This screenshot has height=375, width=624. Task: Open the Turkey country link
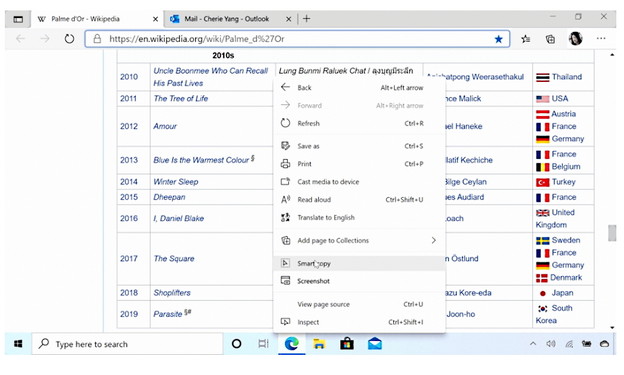(x=564, y=182)
